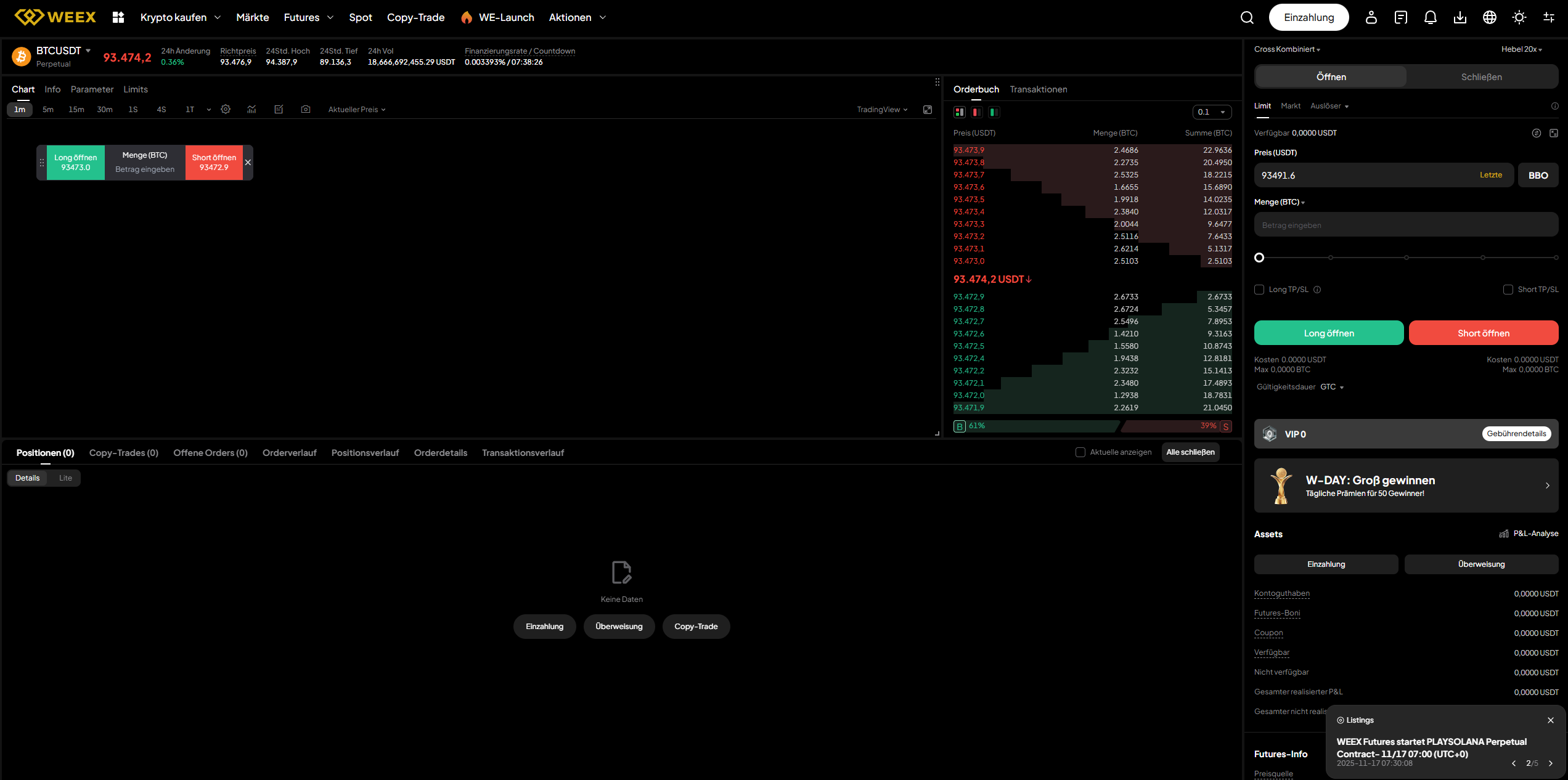
Task: Click the chart indicators icon
Action: pyautogui.click(x=251, y=109)
